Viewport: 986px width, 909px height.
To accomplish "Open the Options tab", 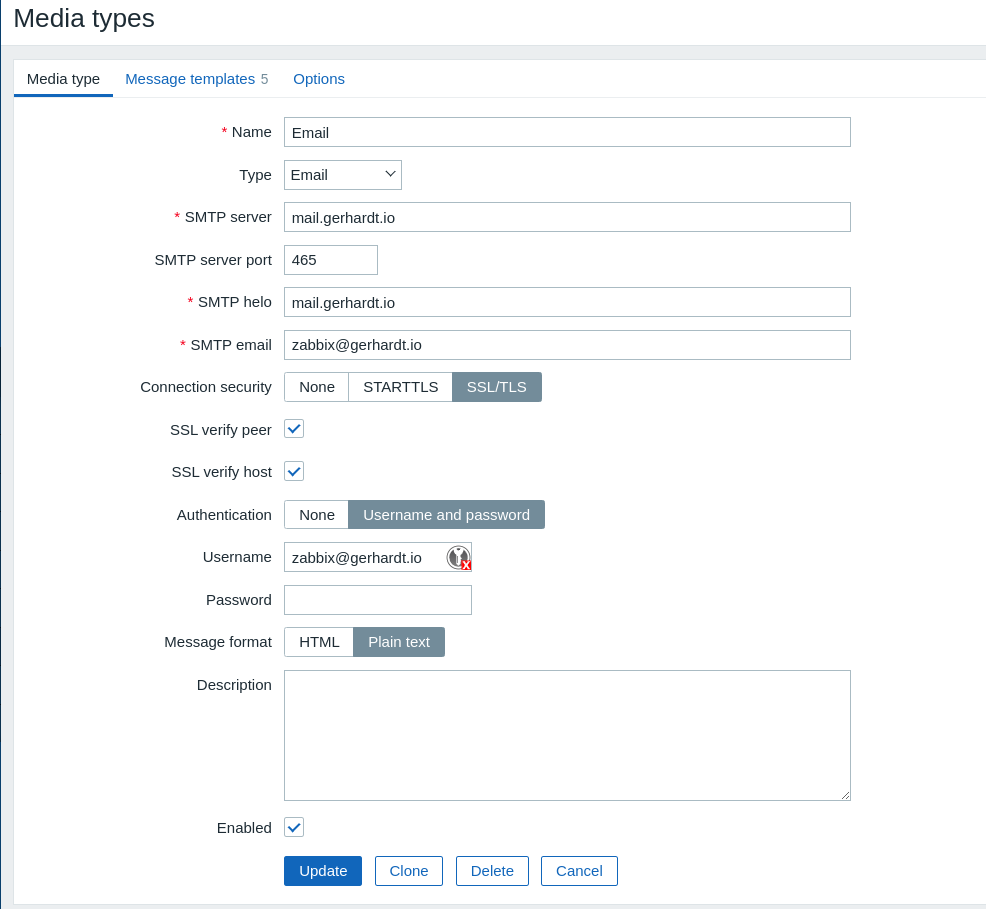I will click(319, 79).
